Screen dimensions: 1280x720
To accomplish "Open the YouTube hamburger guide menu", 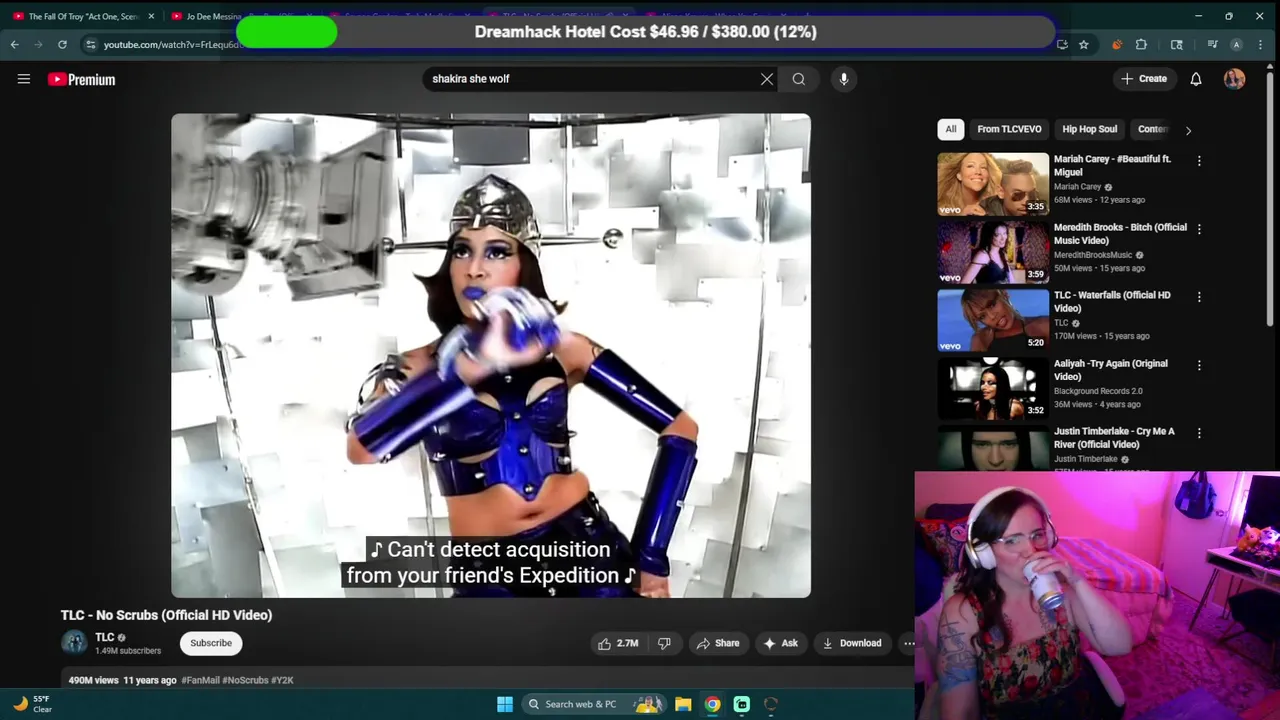I will pos(24,79).
